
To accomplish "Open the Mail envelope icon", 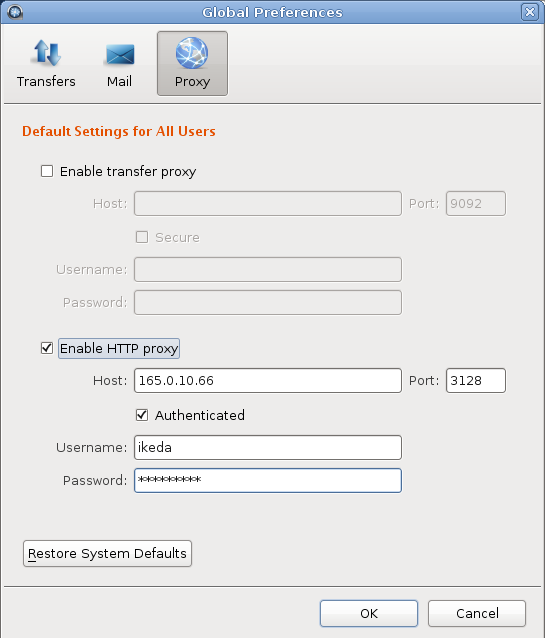I will click(x=120, y=55).
